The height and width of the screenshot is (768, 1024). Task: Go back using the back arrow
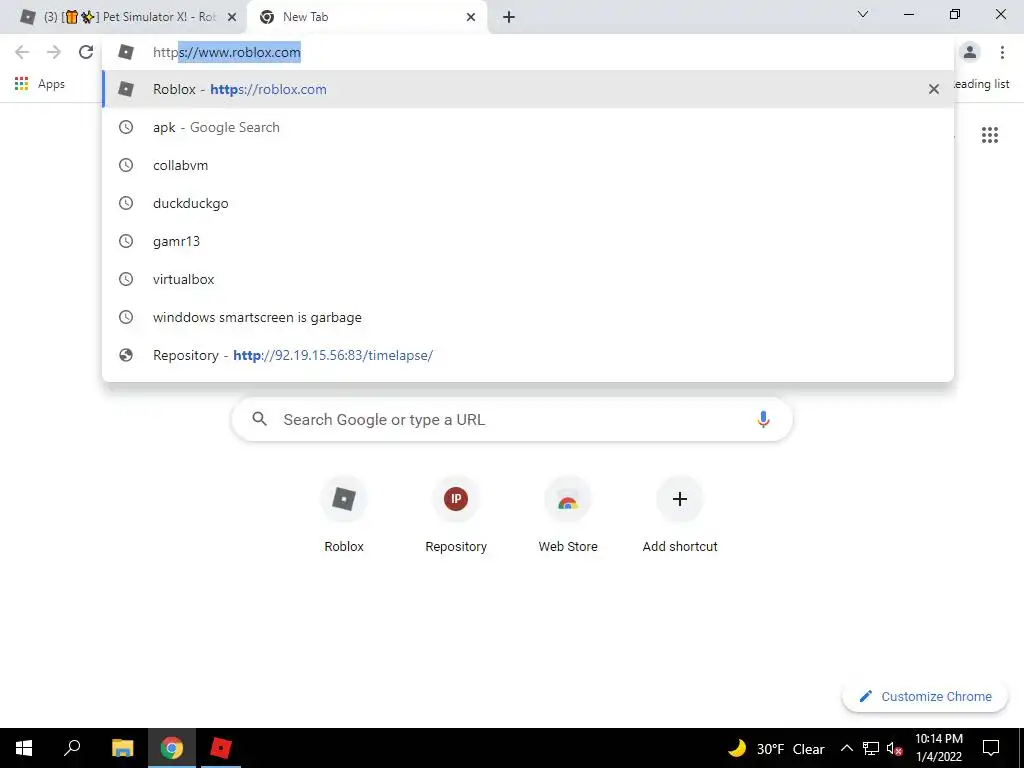coord(22,52)
